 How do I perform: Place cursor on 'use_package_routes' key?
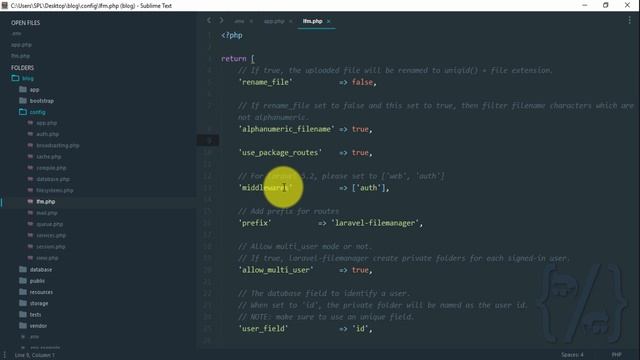pyautogui.click(x=280, y=153)
